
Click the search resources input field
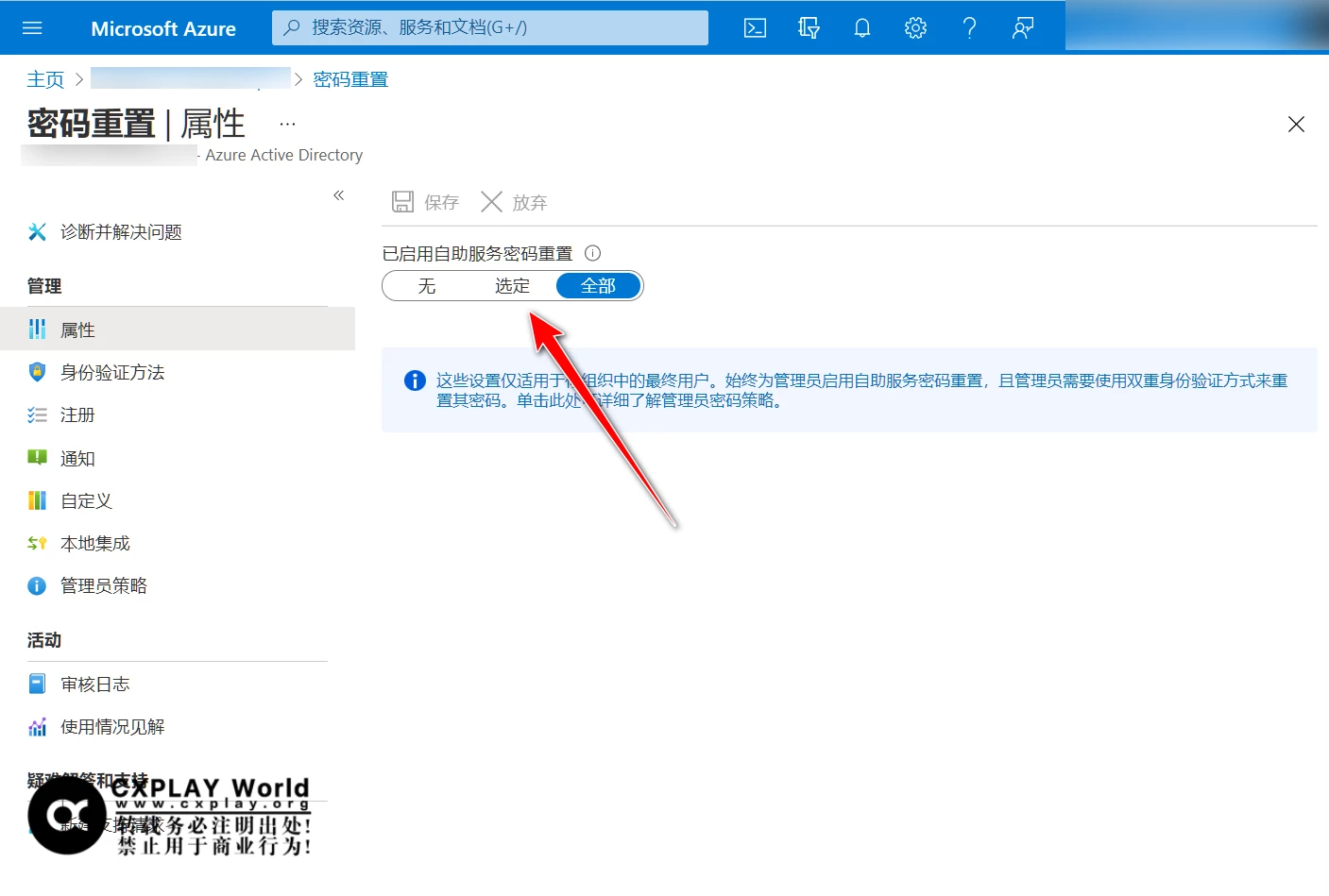(490, 27)
